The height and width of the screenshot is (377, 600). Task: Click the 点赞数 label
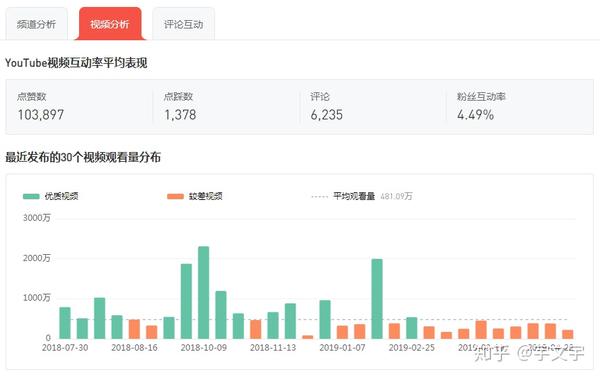(x=32, y=96)
